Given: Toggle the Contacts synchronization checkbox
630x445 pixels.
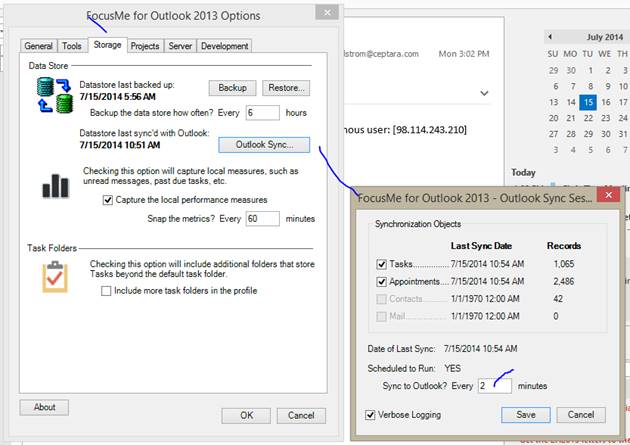Looking at the screenshot, I should [x=381, y=299].
